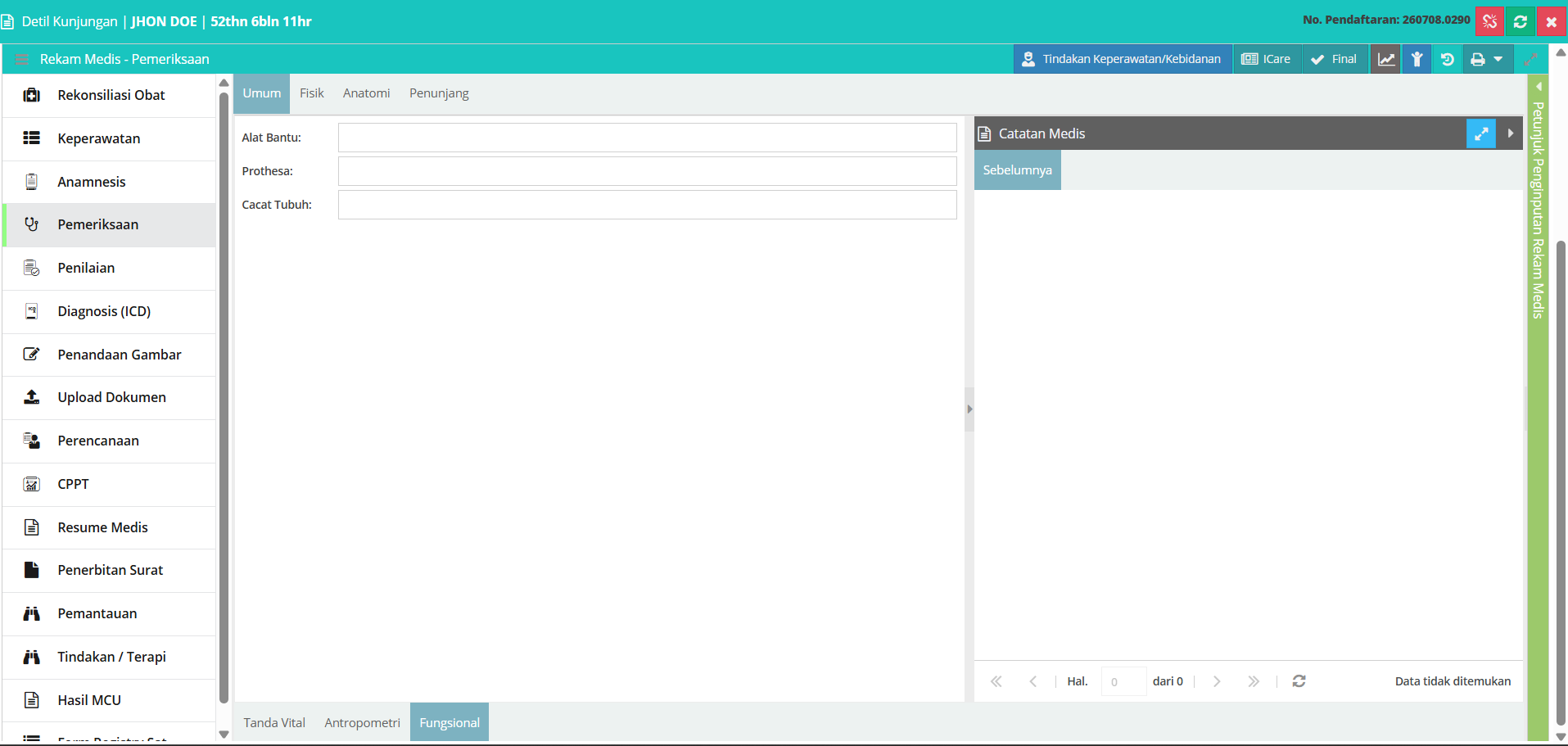Open Pemantauan sidebar item
Image resolution: width=1568 pixels, height=746 pixels.
[110, 613]
